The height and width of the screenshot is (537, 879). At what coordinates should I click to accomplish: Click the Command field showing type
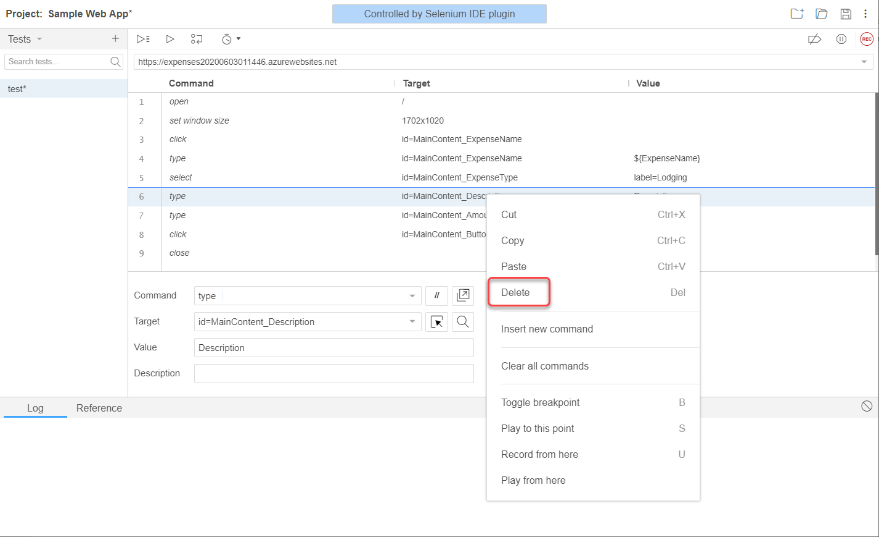click(307, 295)
